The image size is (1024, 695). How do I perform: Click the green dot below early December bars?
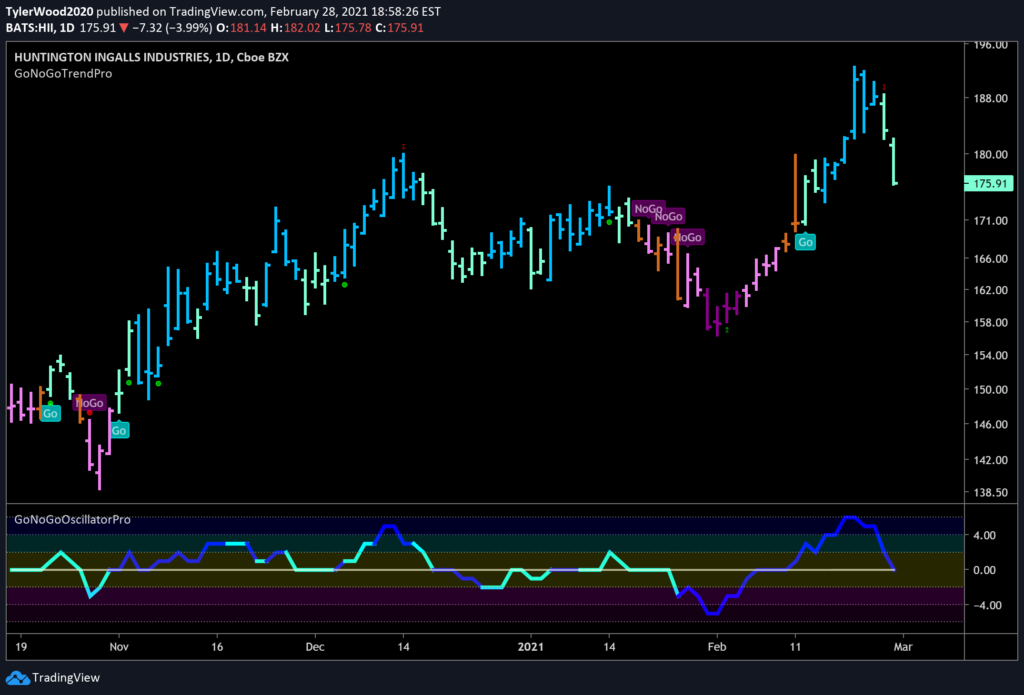(345, 285)
